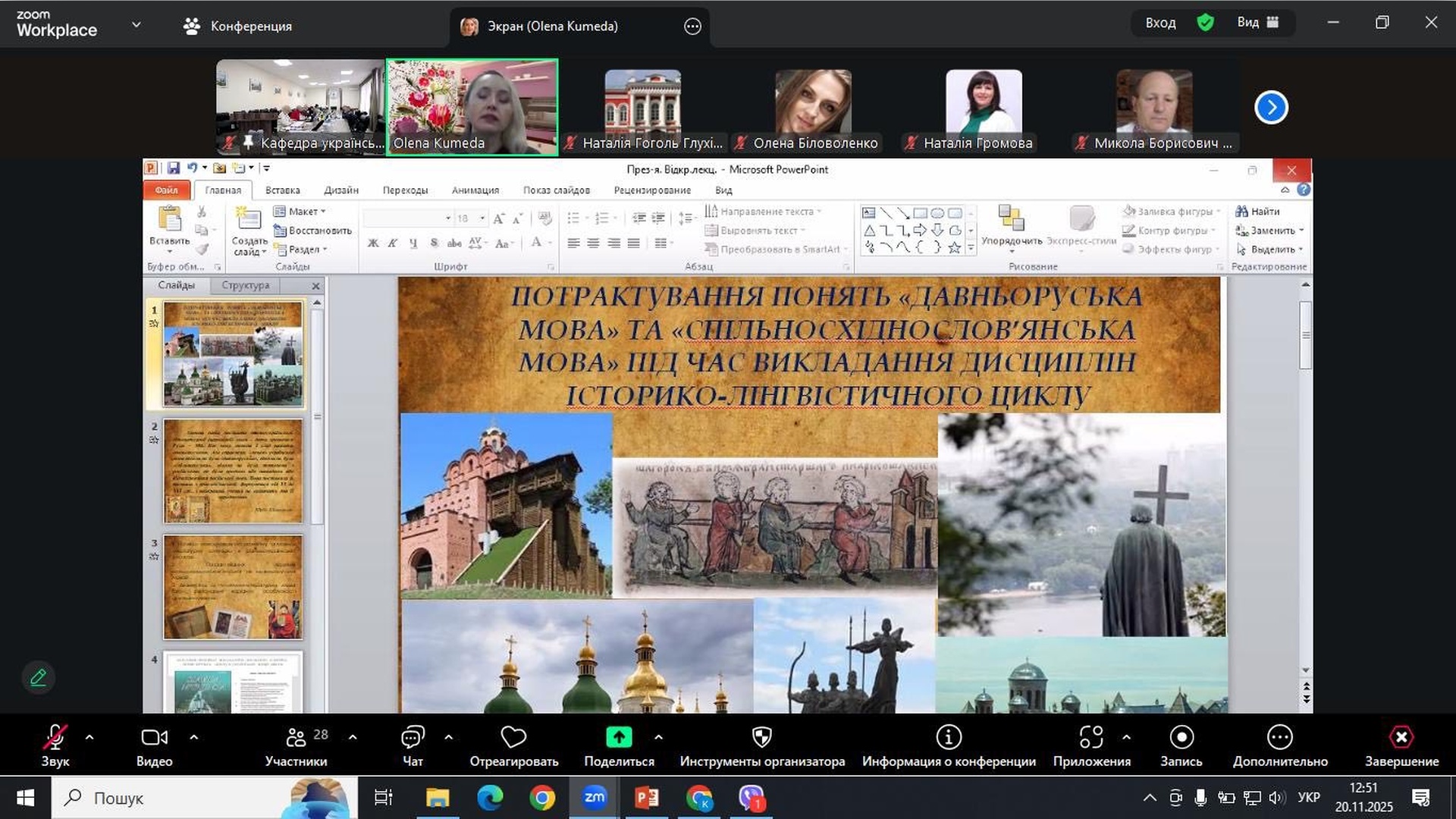Expand video options arrow next to Видео

(193, 737)
